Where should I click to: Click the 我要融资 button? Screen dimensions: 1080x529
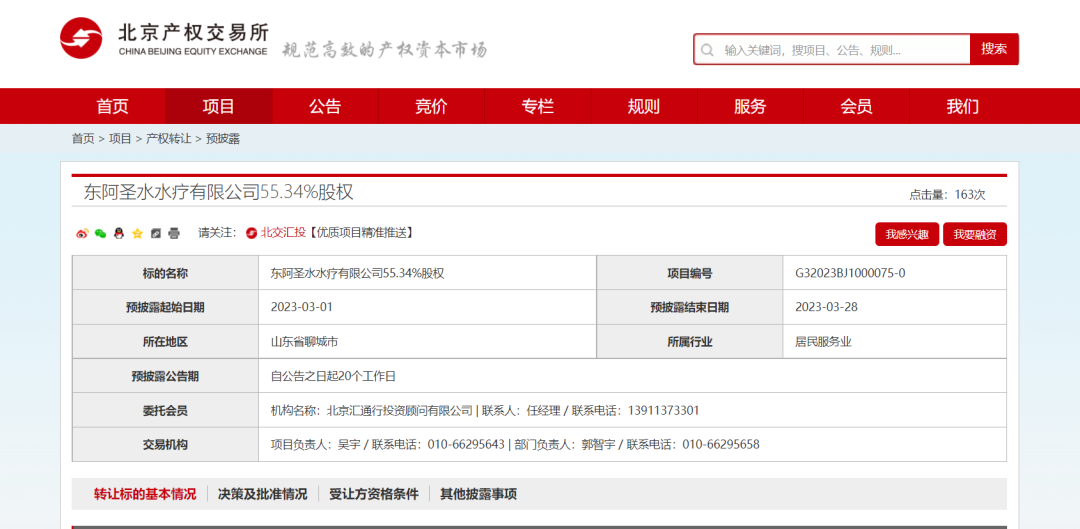point(975,234)
